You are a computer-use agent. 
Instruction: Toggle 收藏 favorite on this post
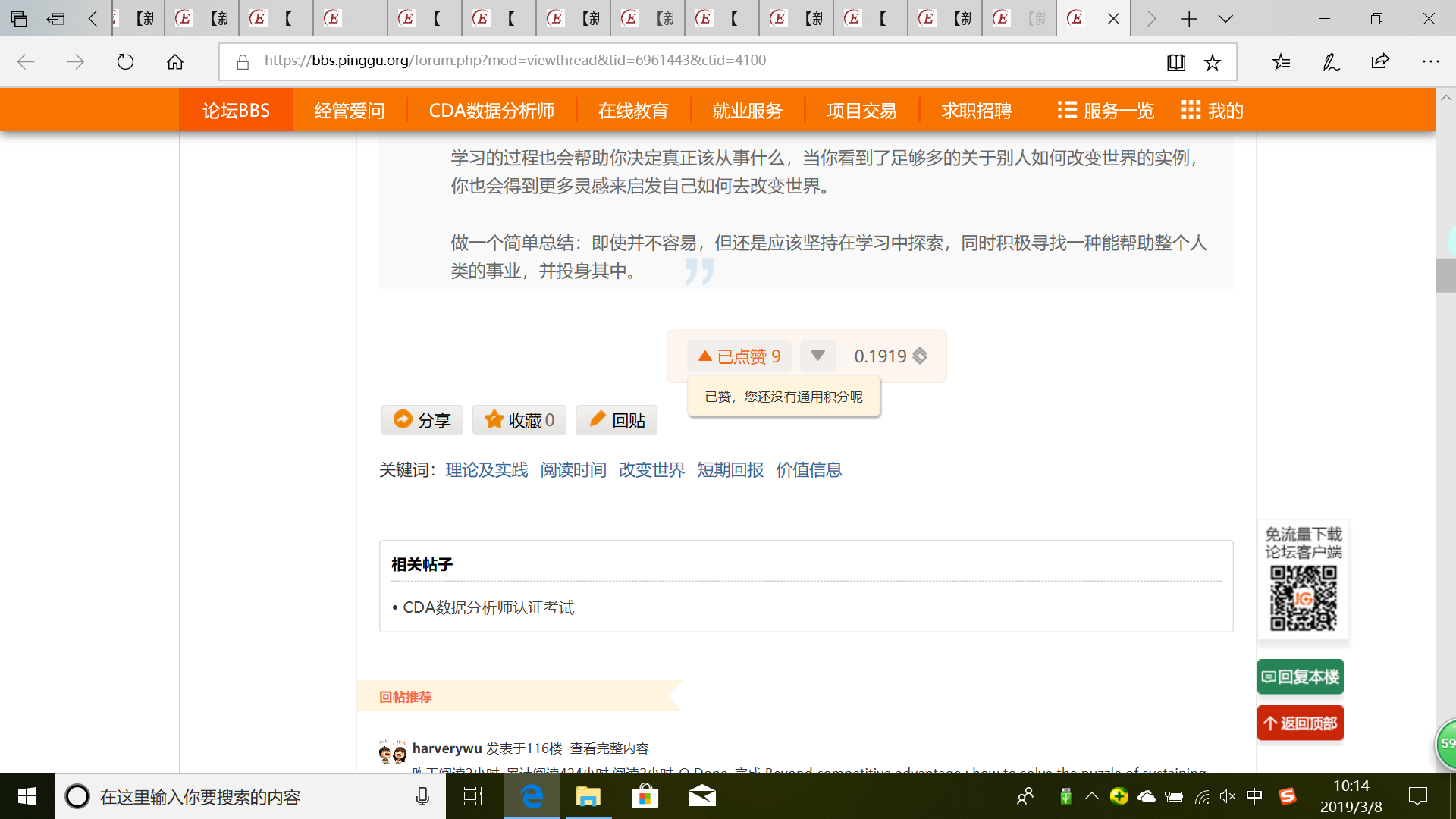[519, 420]
